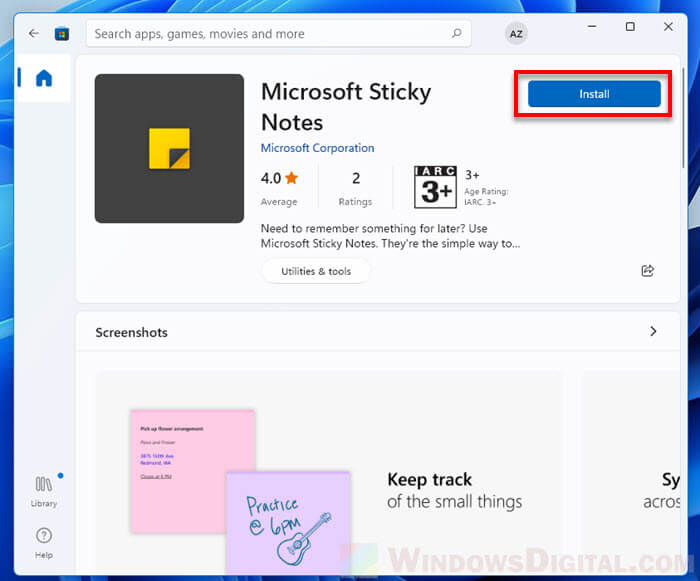
Task: Open the Microsoft Corporation publisher link
Action: (317, 148)
